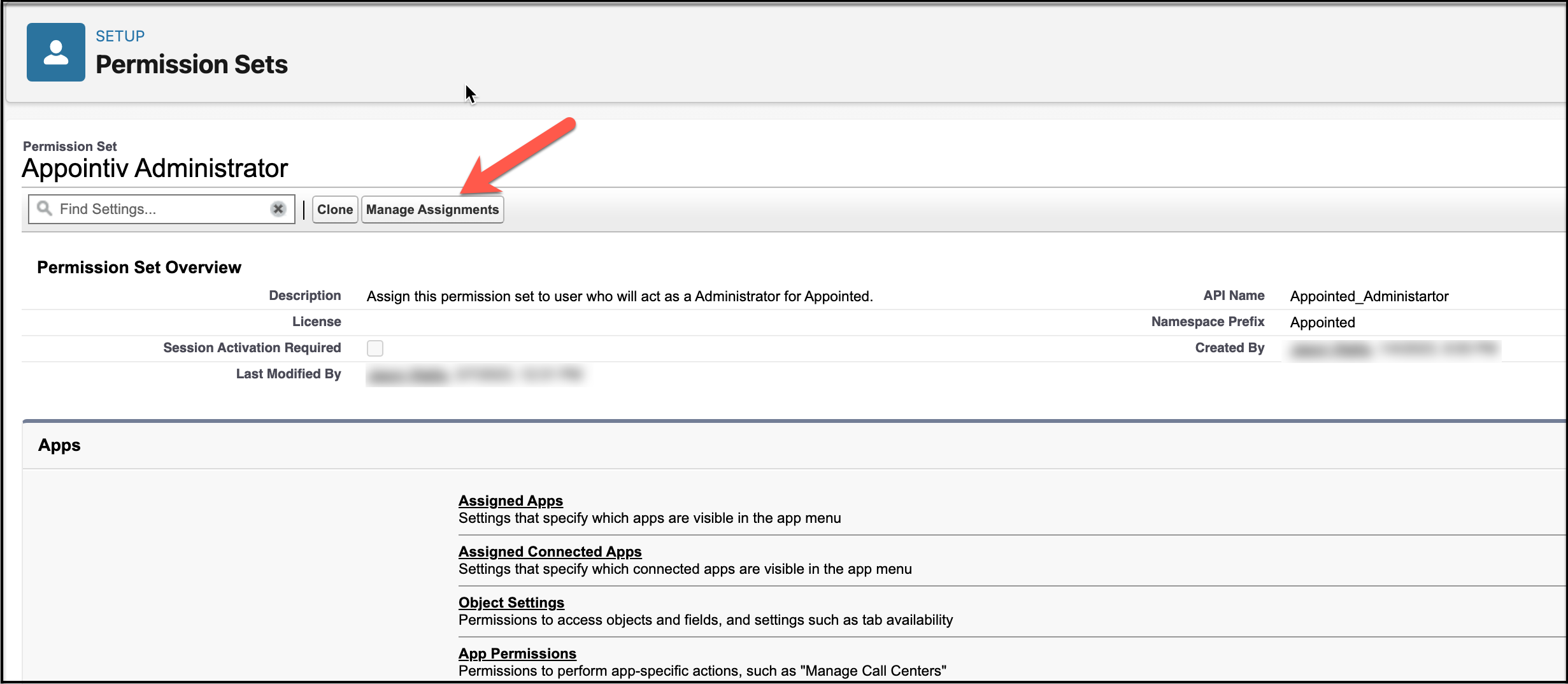
Task: Click the Permission Sets user icon
Action: tap(55, 52)
